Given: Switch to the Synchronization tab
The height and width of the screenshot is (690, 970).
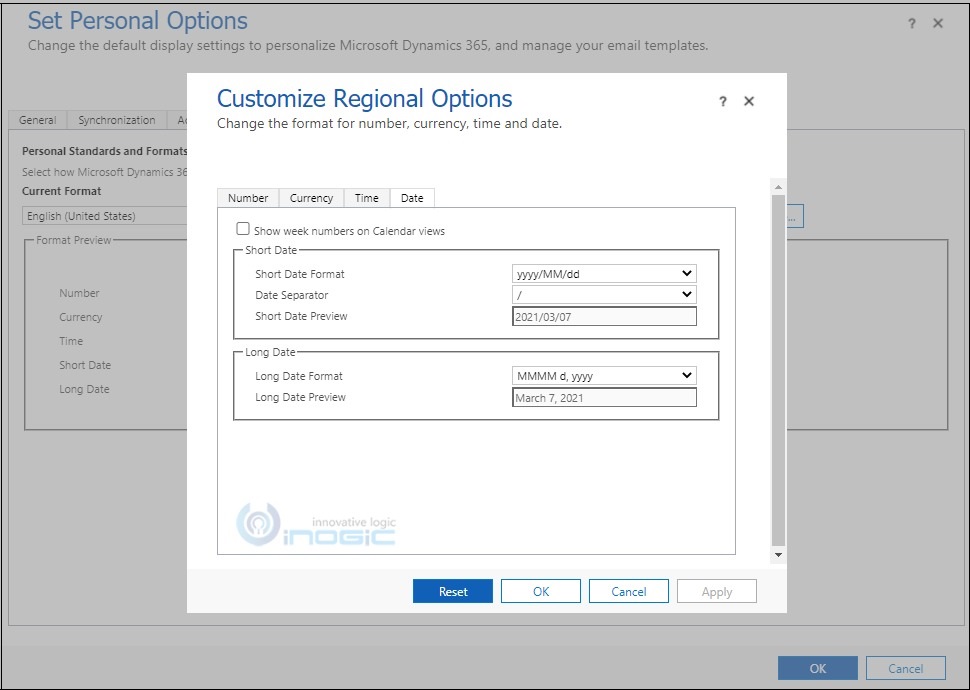Looking at the screenshot, I should 116,119.
